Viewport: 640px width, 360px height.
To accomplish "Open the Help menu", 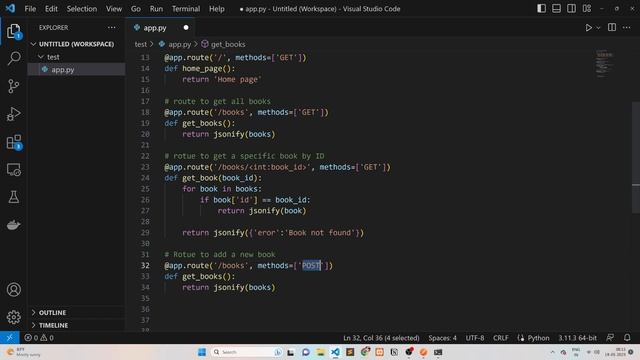I will tap(217, 9).
